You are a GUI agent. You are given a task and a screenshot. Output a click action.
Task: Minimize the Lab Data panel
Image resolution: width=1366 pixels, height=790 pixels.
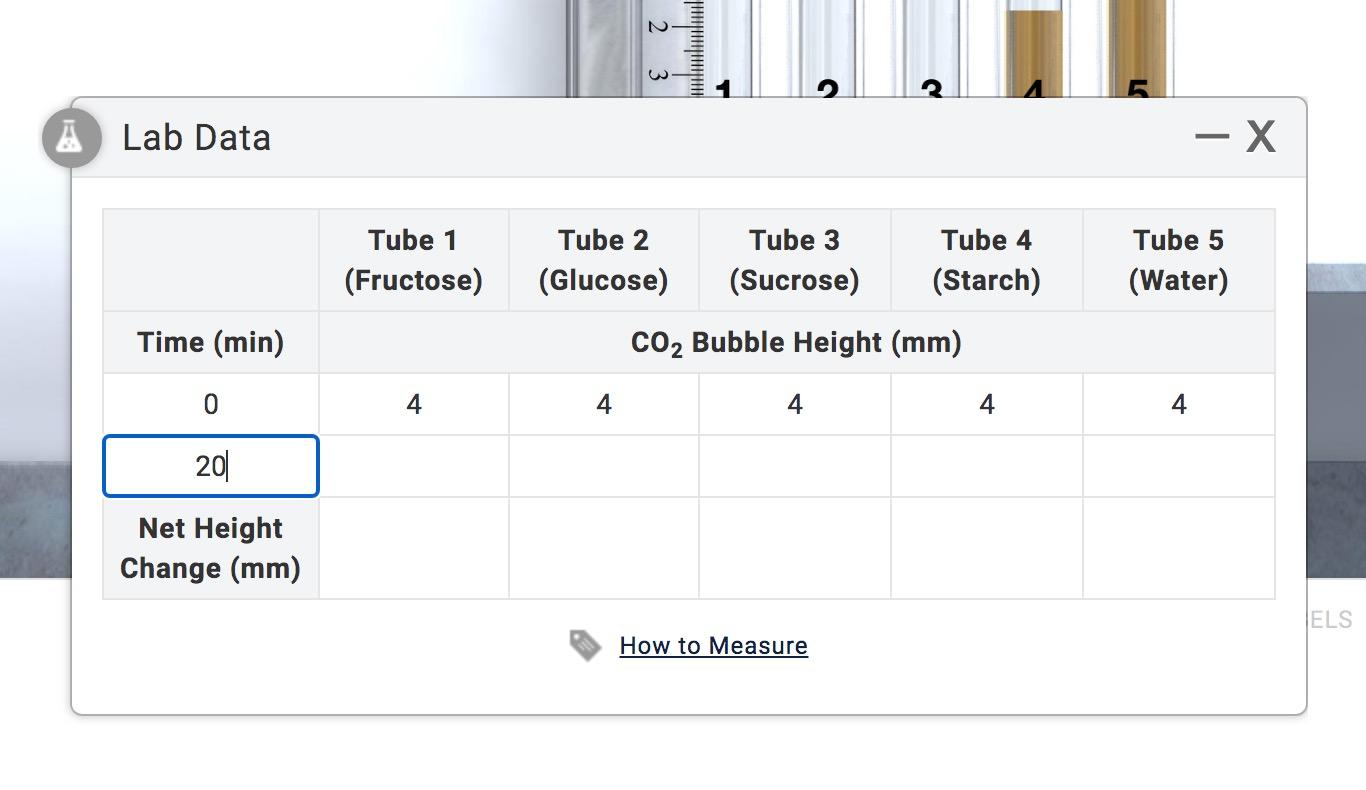tap(1211, 136)
